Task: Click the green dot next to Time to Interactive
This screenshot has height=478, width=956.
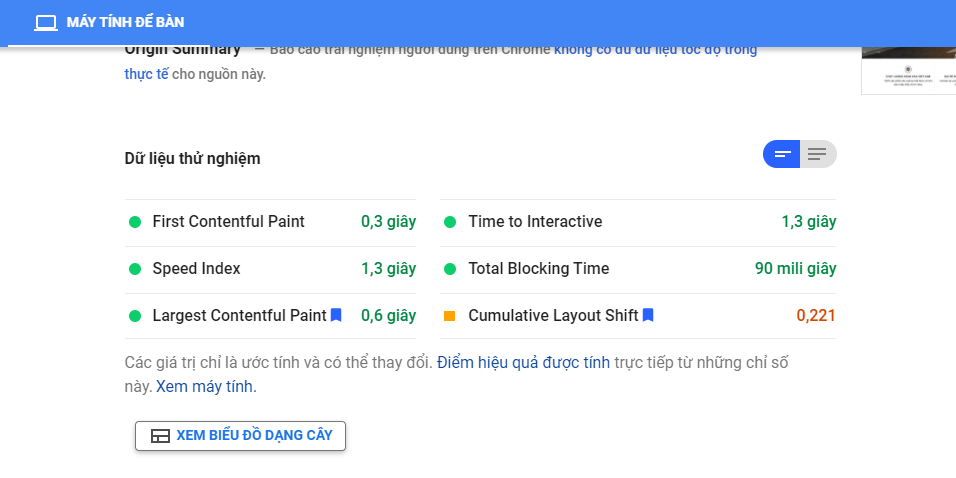Action: point(450,222)
